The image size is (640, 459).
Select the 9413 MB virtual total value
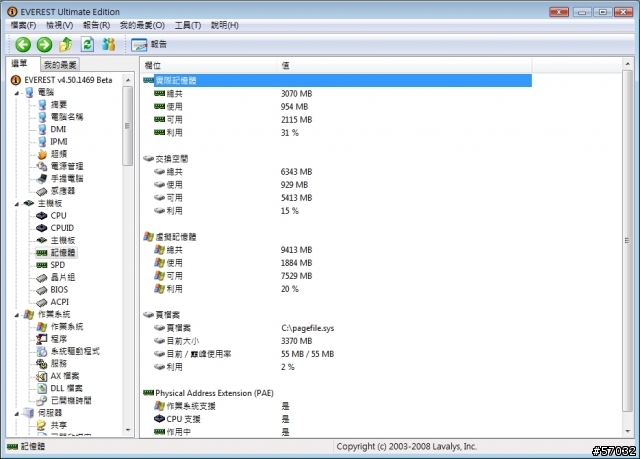[x=296, y=250]
